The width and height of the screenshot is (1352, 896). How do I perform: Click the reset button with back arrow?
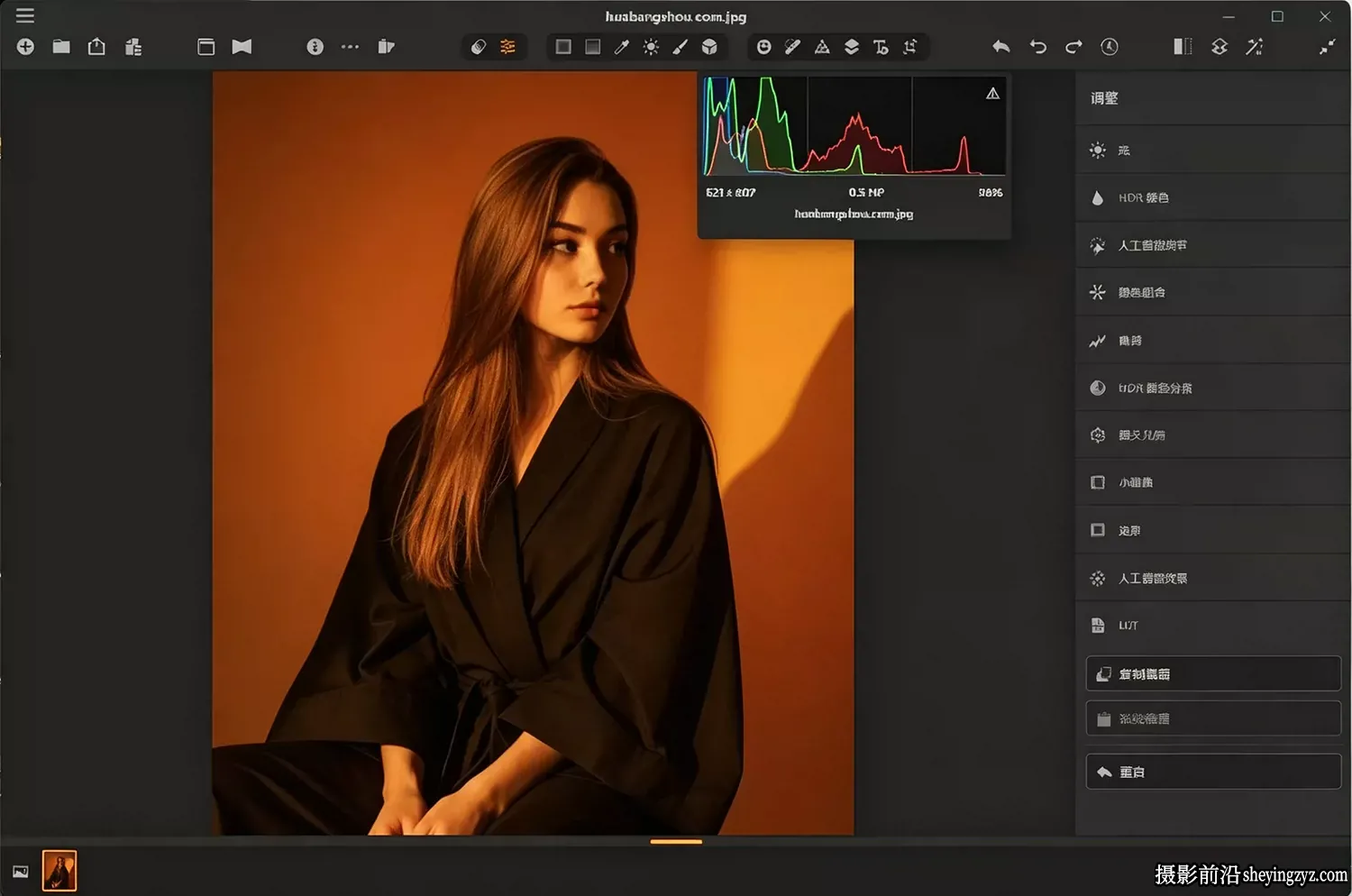click(1213, 772)
